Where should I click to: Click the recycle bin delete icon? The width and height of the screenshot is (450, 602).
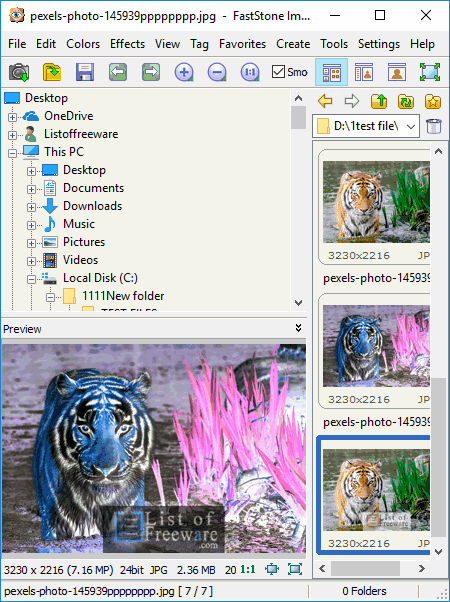[434, 126]
